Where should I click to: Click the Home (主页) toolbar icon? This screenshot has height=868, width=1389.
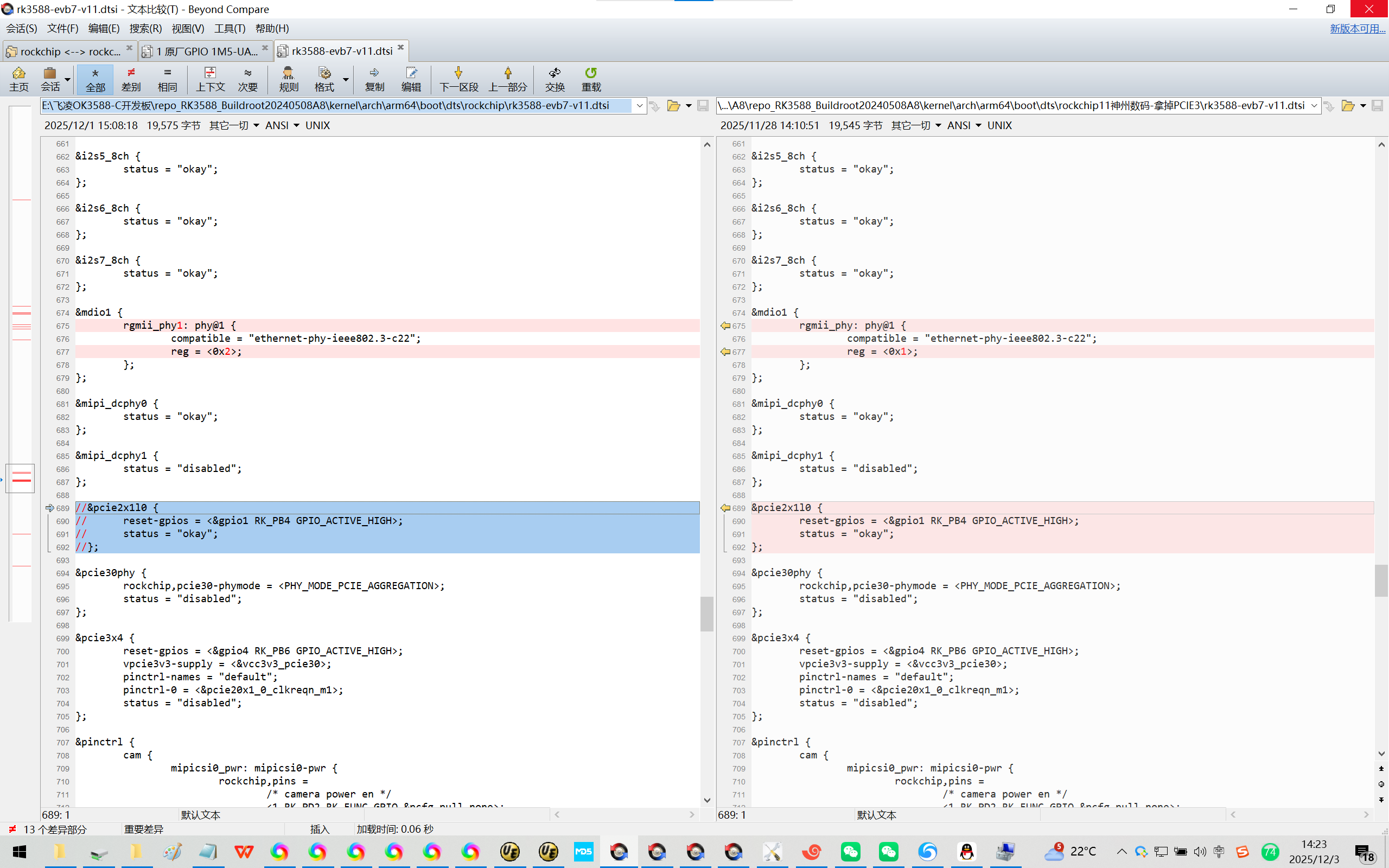[18, 79]
